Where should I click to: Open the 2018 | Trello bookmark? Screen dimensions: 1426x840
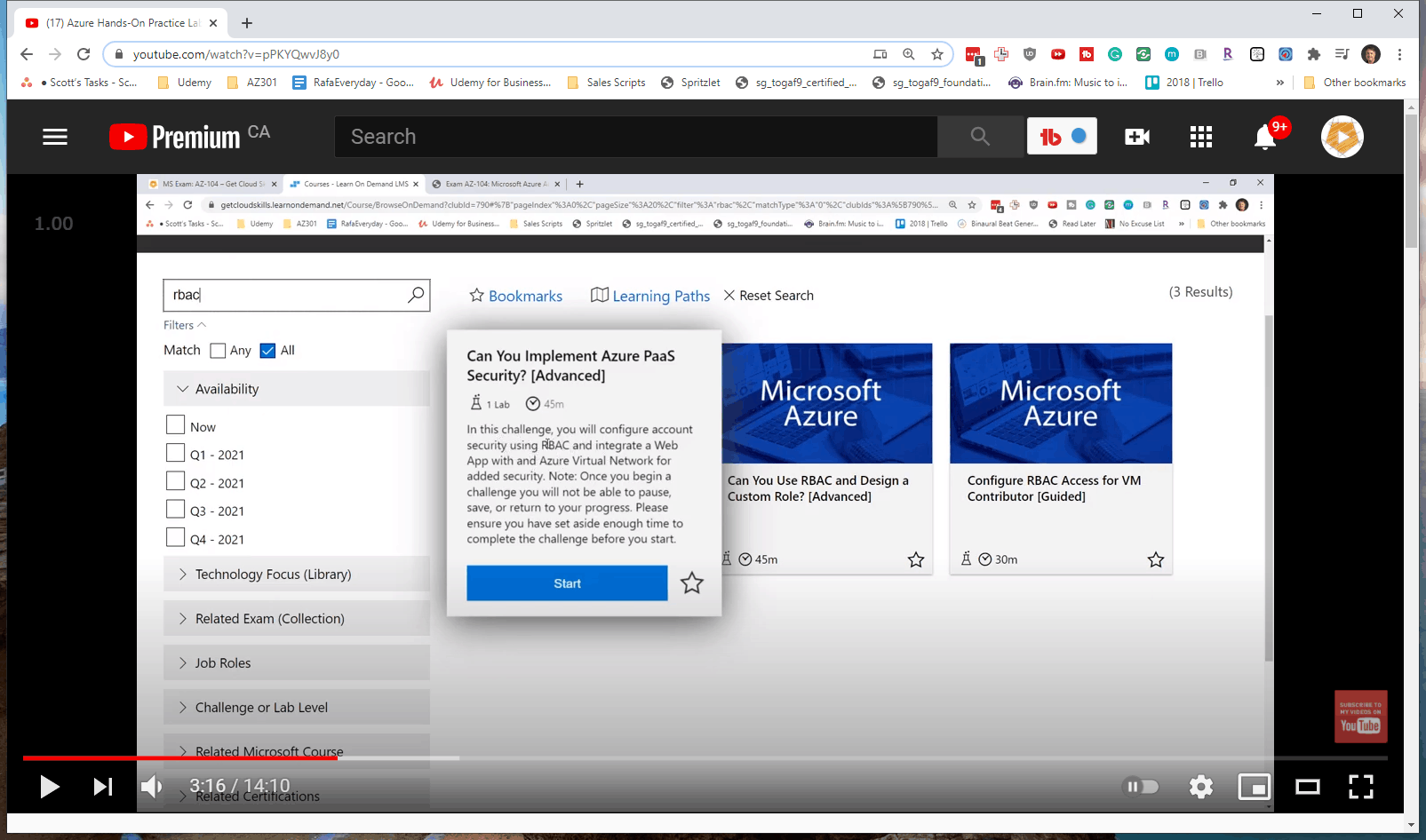(x=1184, y=83)
